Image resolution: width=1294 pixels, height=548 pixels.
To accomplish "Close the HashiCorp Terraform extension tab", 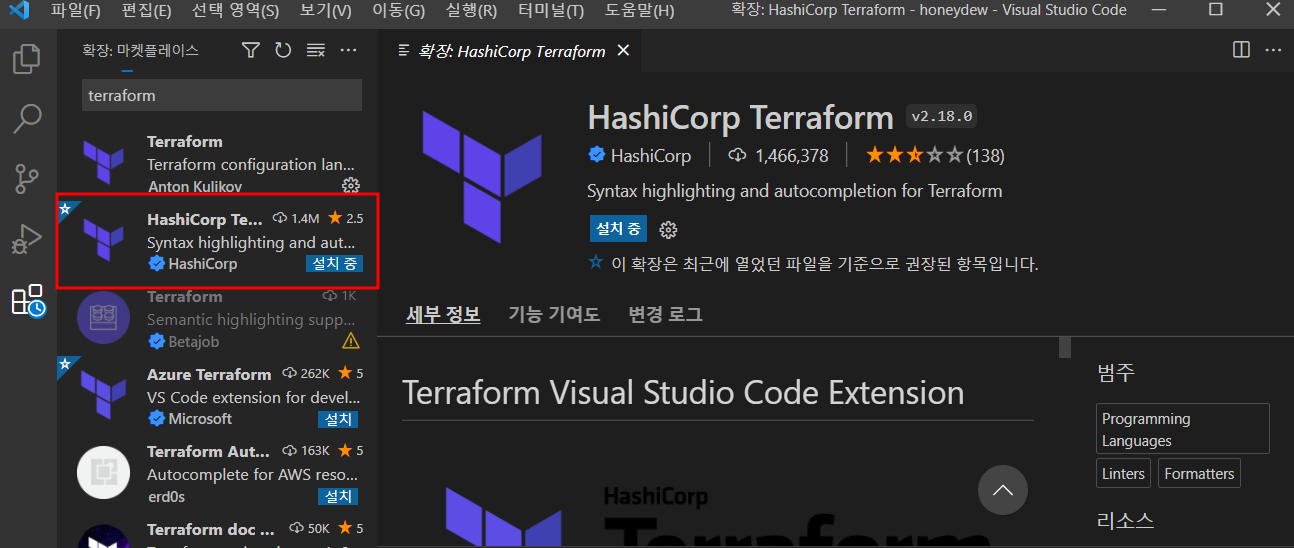I will click(624, 50).
